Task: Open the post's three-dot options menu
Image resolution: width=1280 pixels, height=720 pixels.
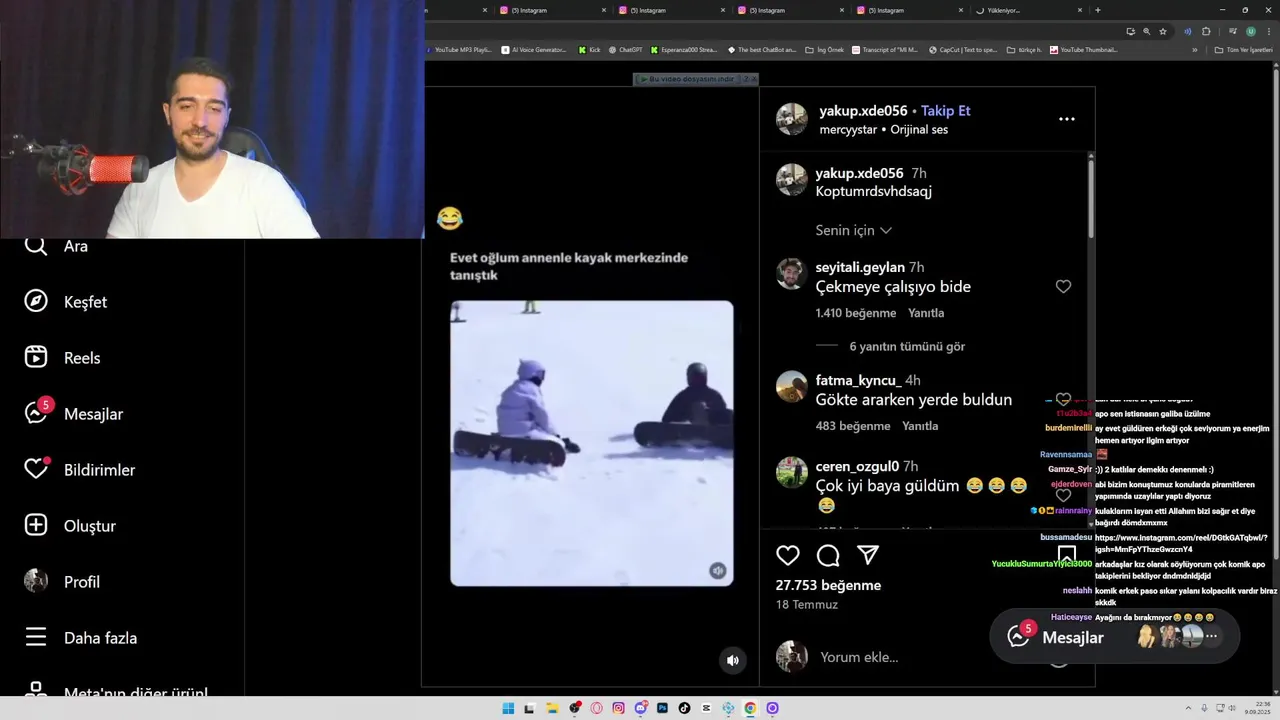Action: [1067, 119]
